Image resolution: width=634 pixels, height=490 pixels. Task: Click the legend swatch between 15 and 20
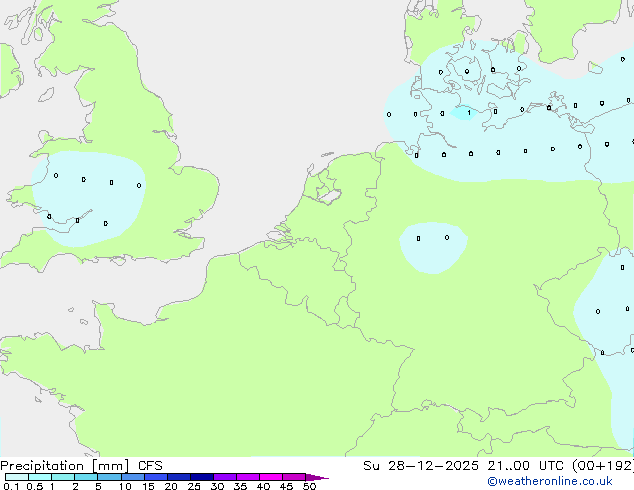156,477
